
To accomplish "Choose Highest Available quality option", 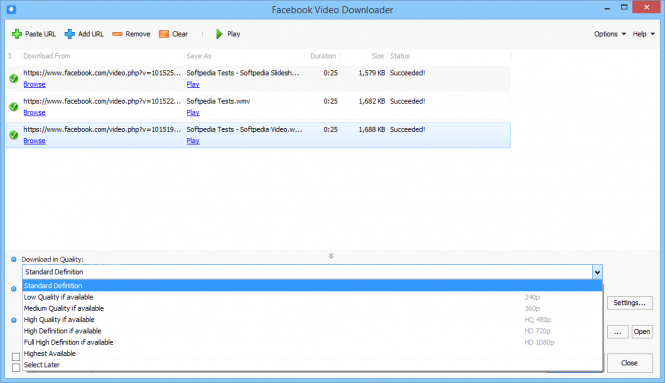I will (x=312, y=353).
